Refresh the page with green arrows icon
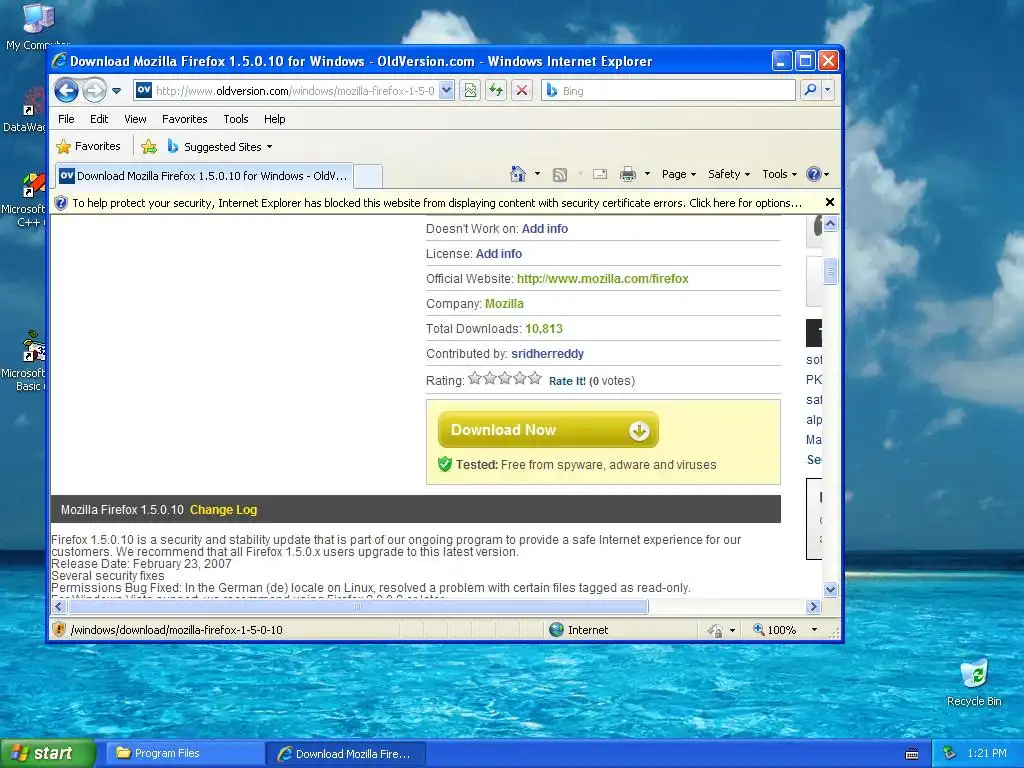The image size is (1024, 768). (496, 91)
